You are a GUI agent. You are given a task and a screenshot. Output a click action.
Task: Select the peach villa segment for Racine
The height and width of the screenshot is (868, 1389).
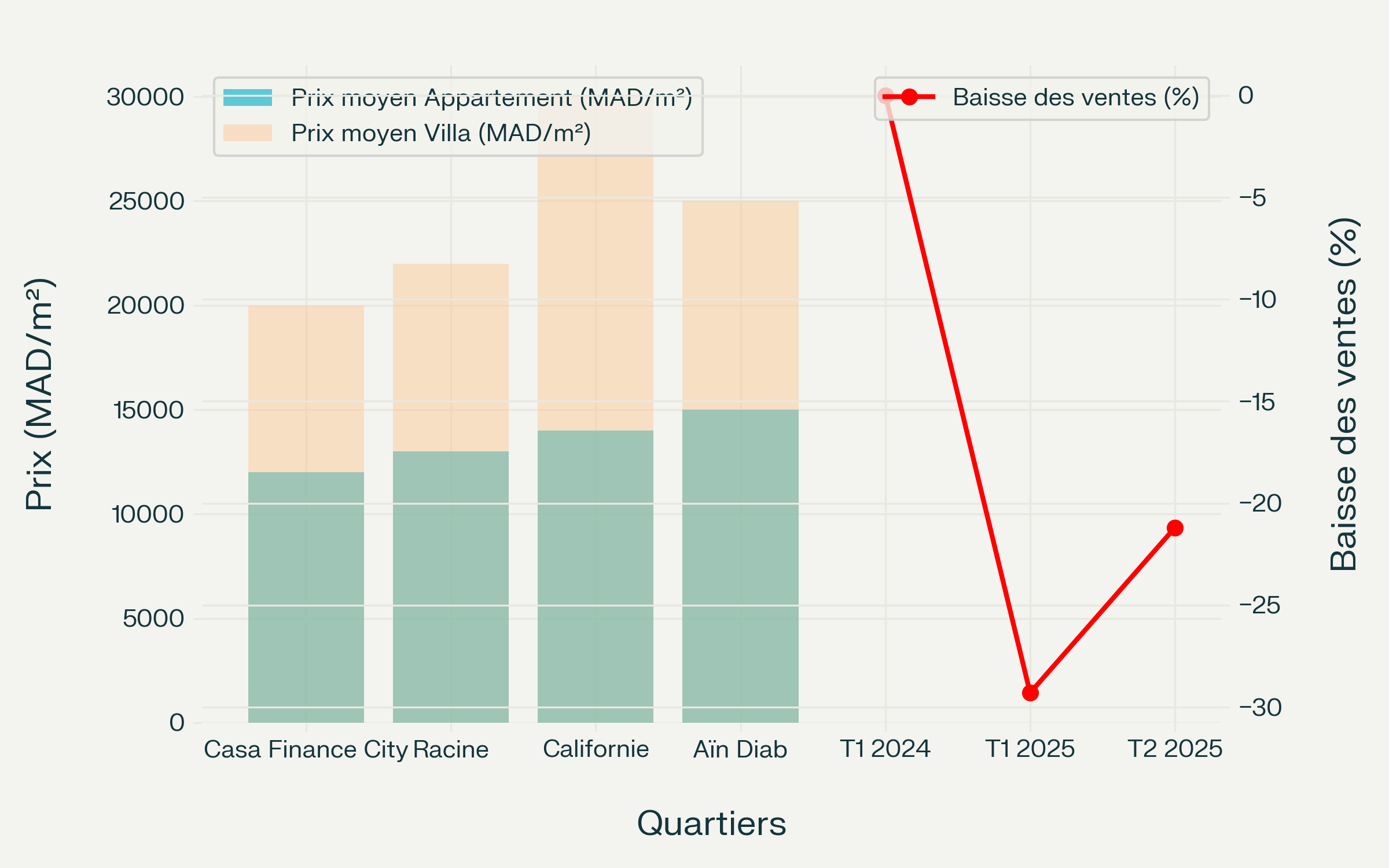(x=451, y=357)
